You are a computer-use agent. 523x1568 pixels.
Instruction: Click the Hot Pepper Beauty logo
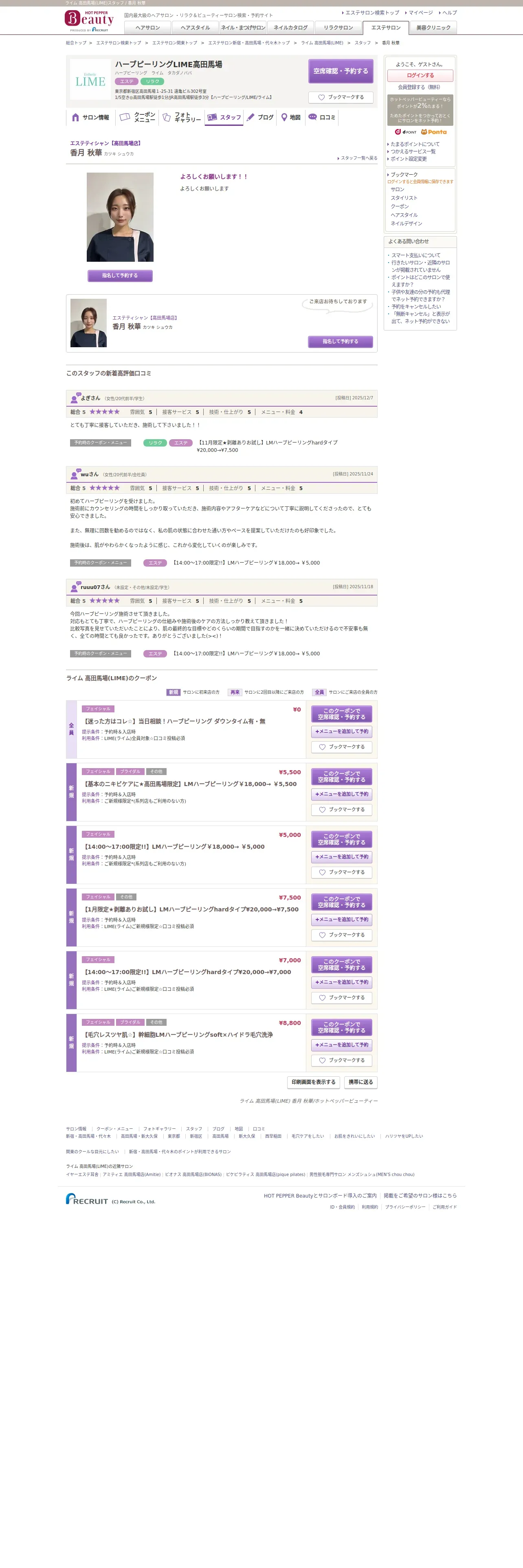click(90, 21)
